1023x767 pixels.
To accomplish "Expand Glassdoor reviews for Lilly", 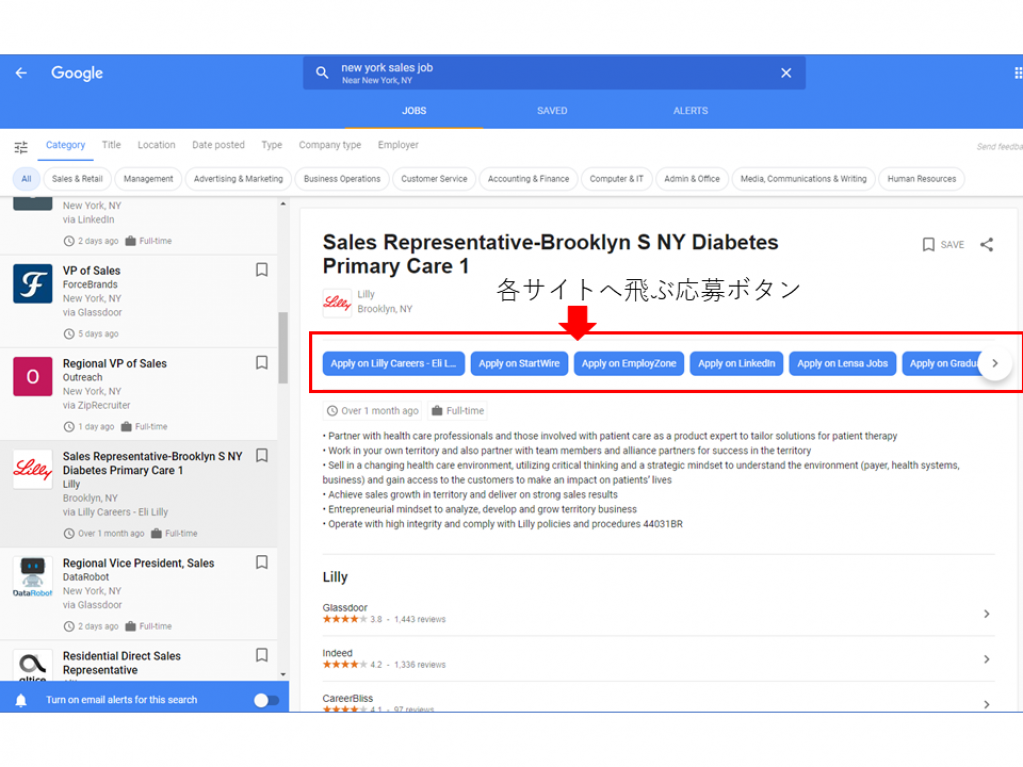I will point(986,614).
